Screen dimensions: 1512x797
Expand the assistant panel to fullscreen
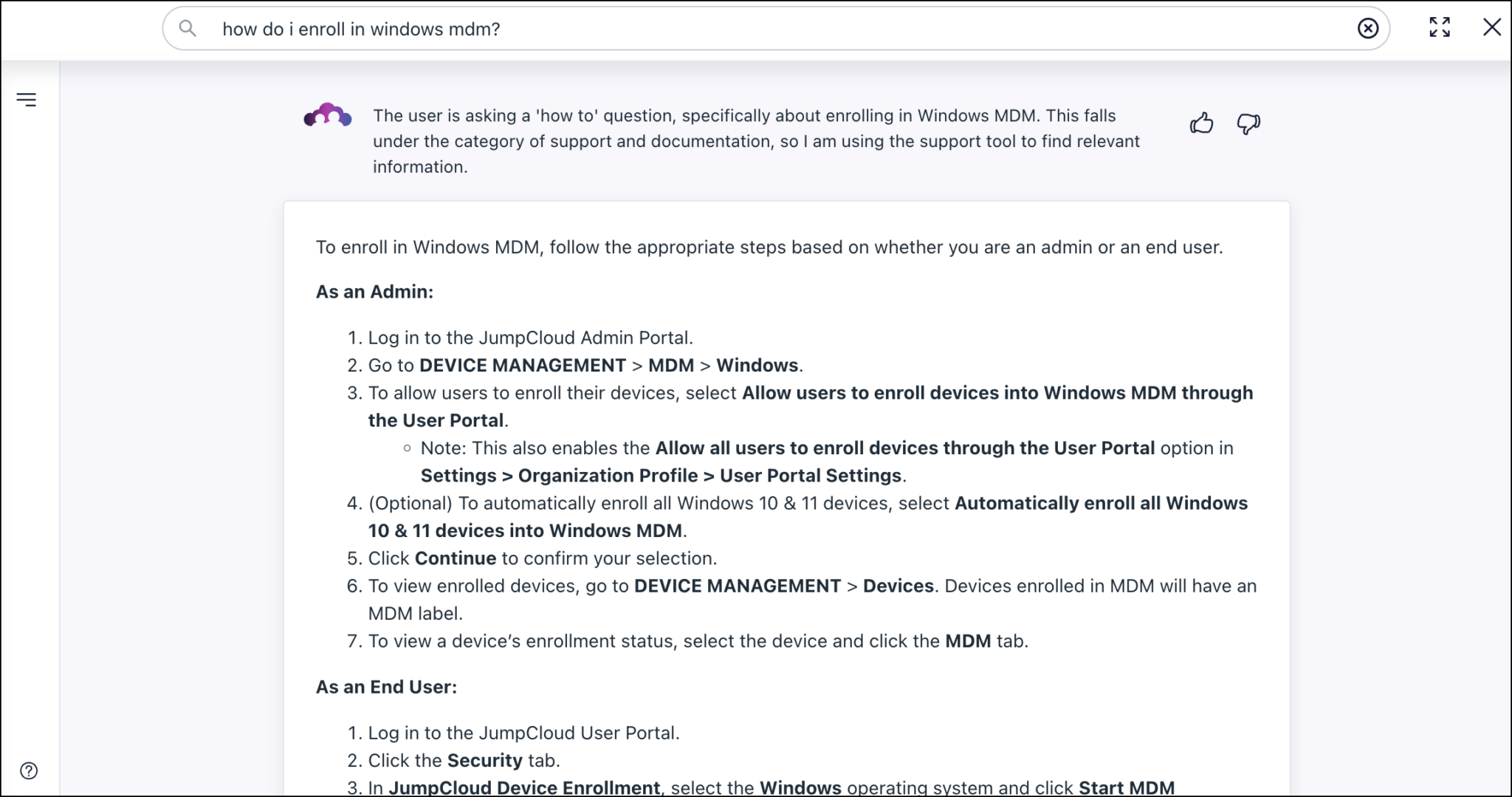(1439, 27)
